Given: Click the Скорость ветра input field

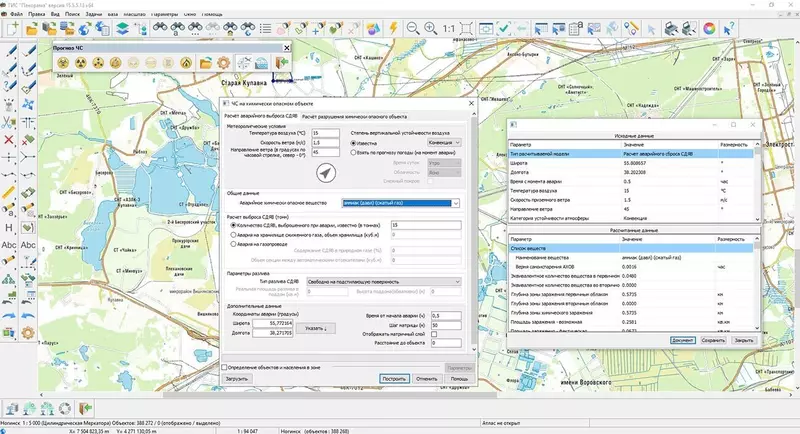Looking at the screenshot, I should click(326, 143).
